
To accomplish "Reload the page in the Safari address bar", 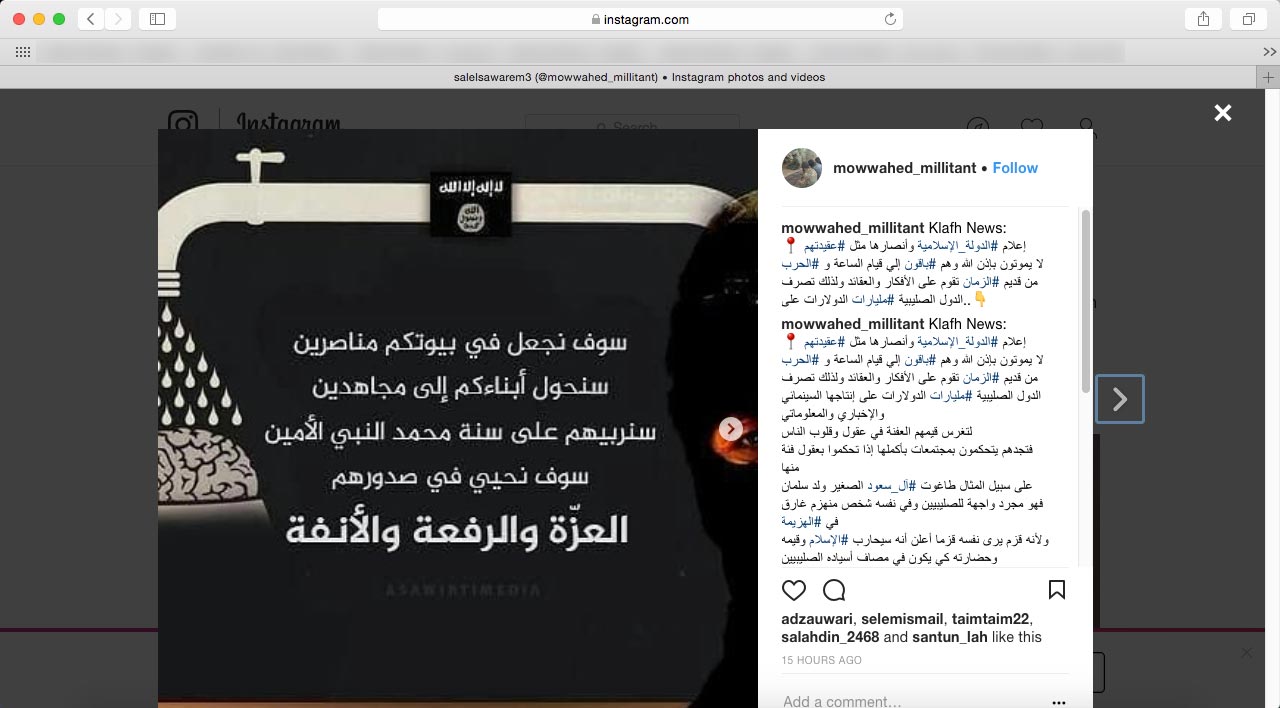I will pos(890,19).
